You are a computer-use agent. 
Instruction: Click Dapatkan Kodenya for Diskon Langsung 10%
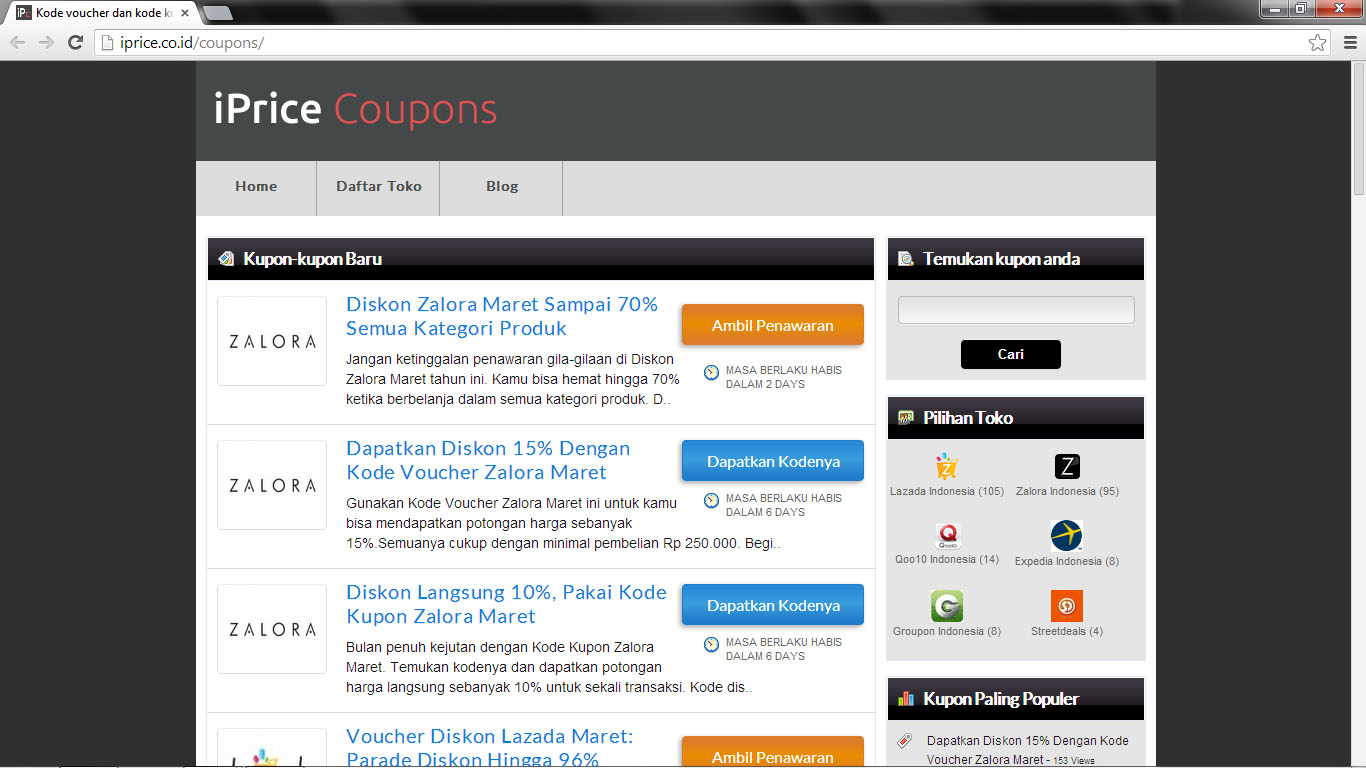coord(773,605)
